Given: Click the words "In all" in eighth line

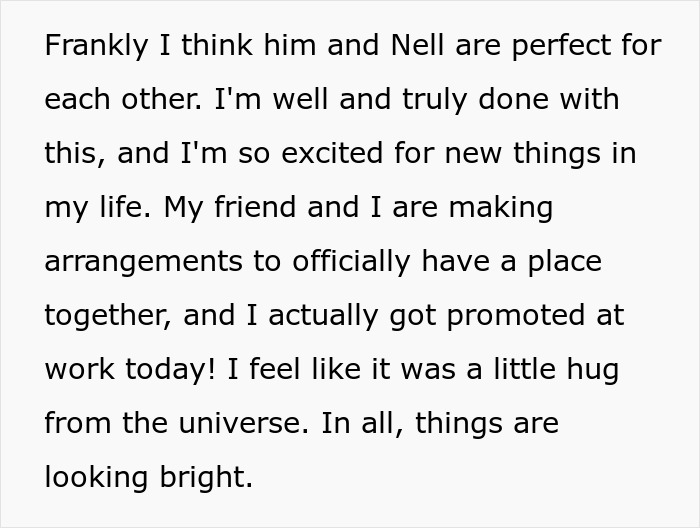Looking at the screenshot, I should (x=358, y=424).
